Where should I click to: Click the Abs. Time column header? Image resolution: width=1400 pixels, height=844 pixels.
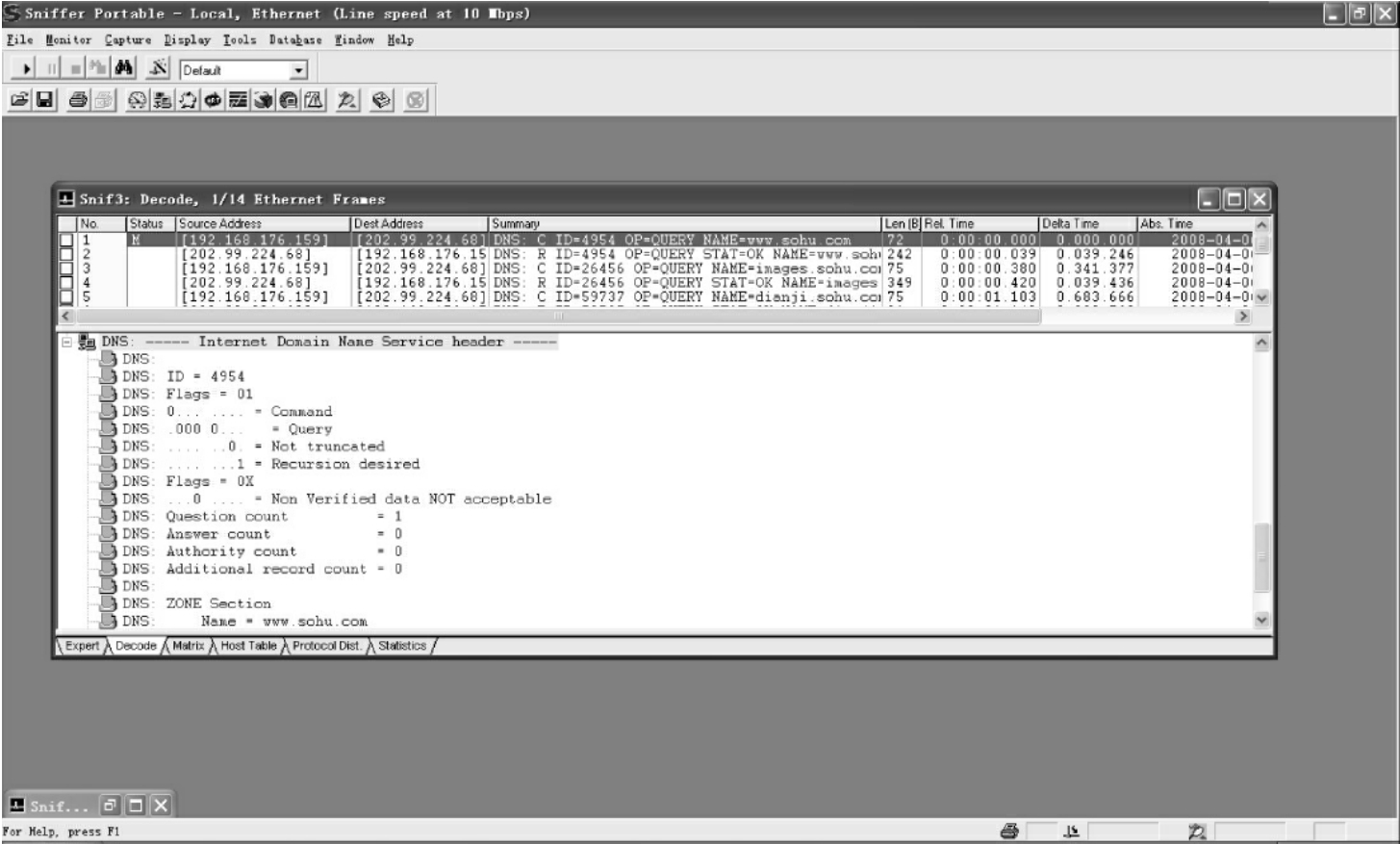1196,223
